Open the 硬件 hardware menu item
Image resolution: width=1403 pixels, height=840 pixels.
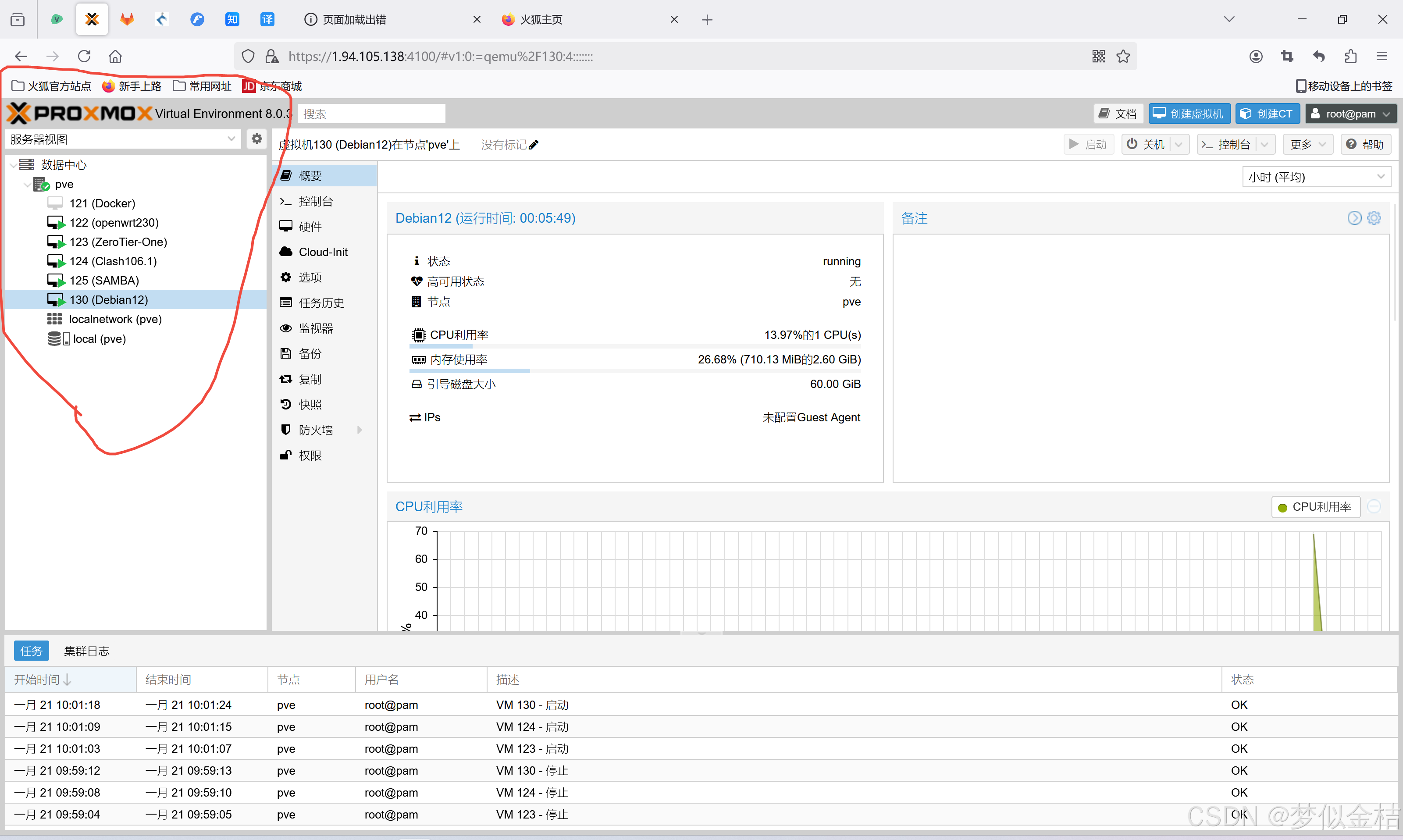pyautogui.click(x=310, y=226)
